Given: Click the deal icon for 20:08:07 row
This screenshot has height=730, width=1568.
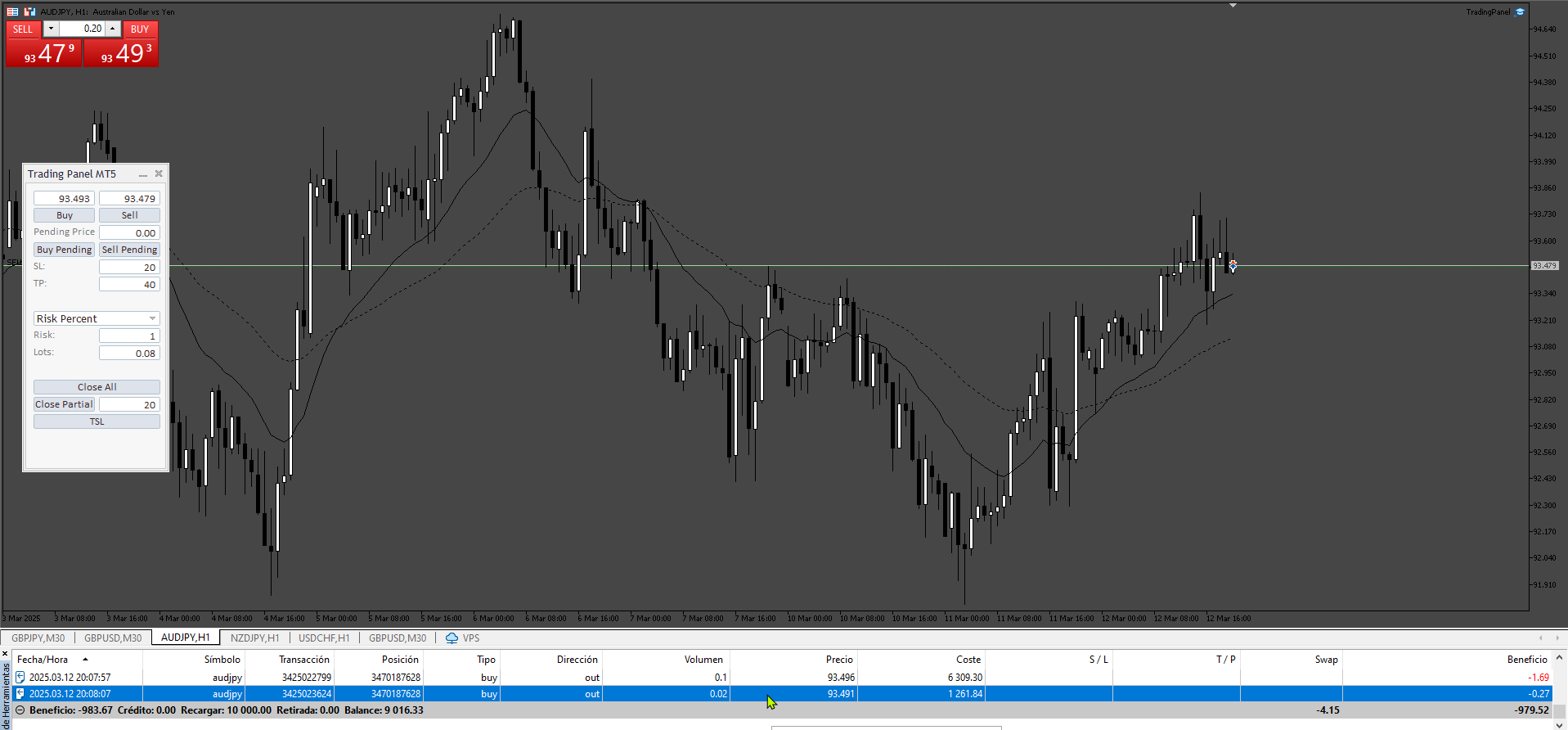Looking at the screenshot, I should pyautogui.click(x=20, y=694).
